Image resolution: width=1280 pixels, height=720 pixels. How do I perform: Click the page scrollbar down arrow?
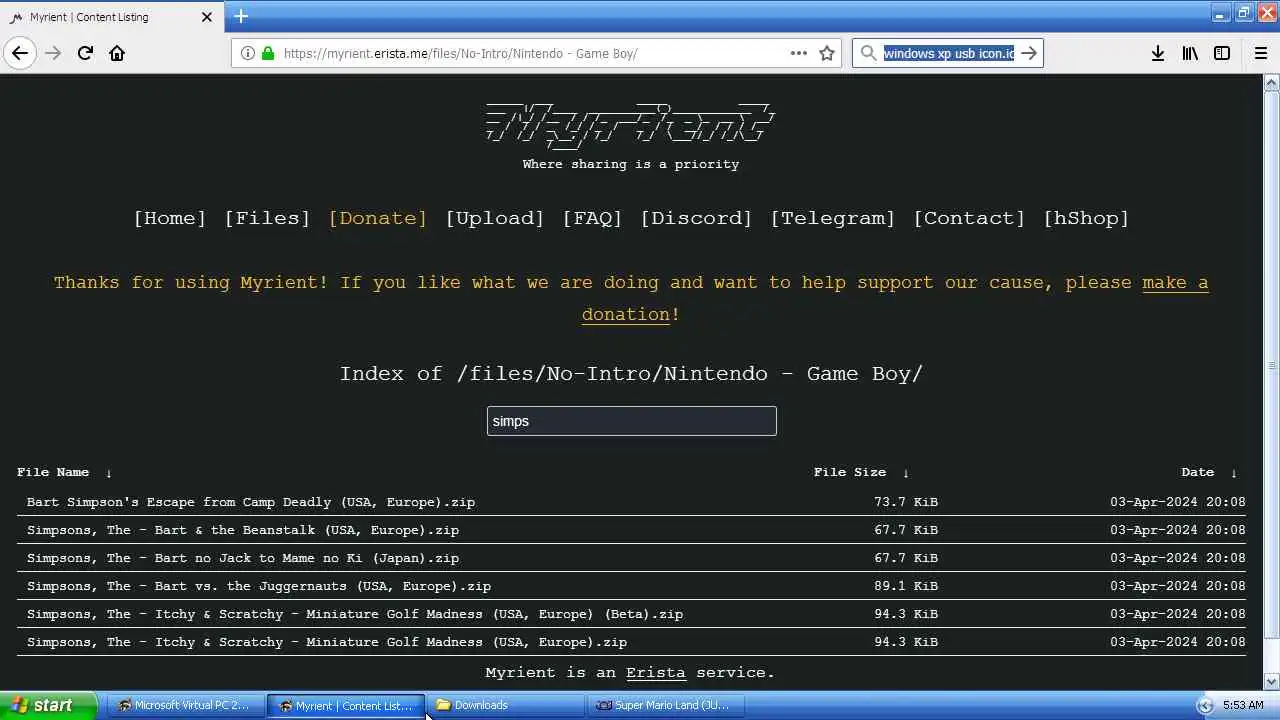(x=1272, y=682)
